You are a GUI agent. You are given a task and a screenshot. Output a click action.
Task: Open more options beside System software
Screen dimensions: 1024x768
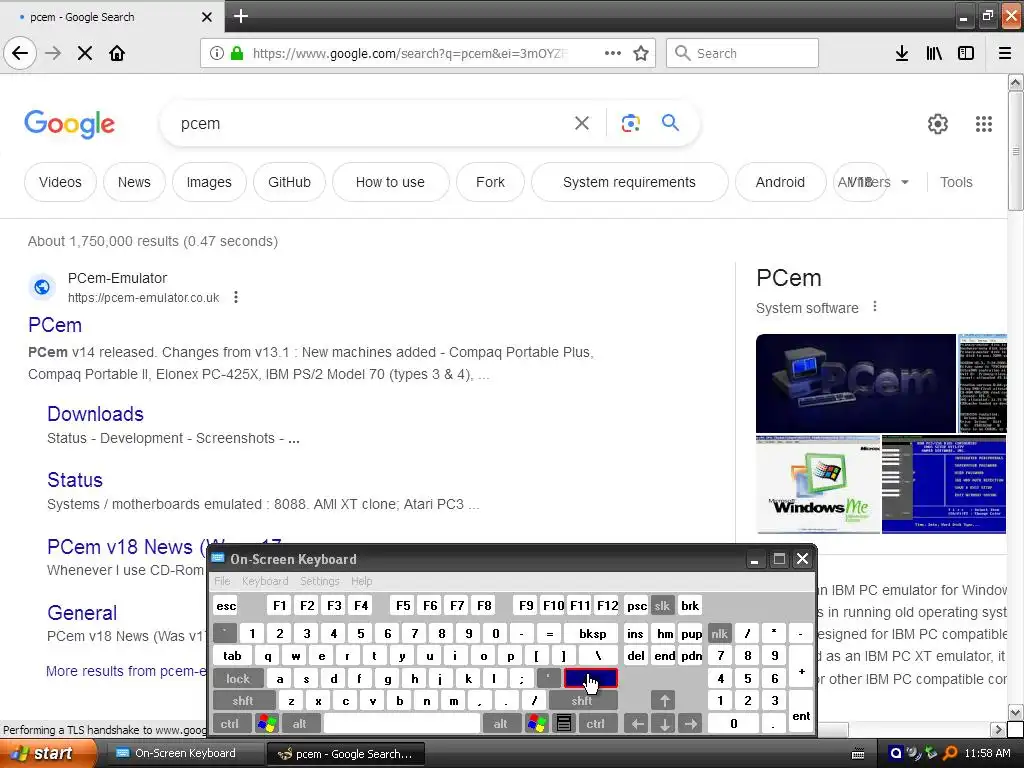point(875,307)
